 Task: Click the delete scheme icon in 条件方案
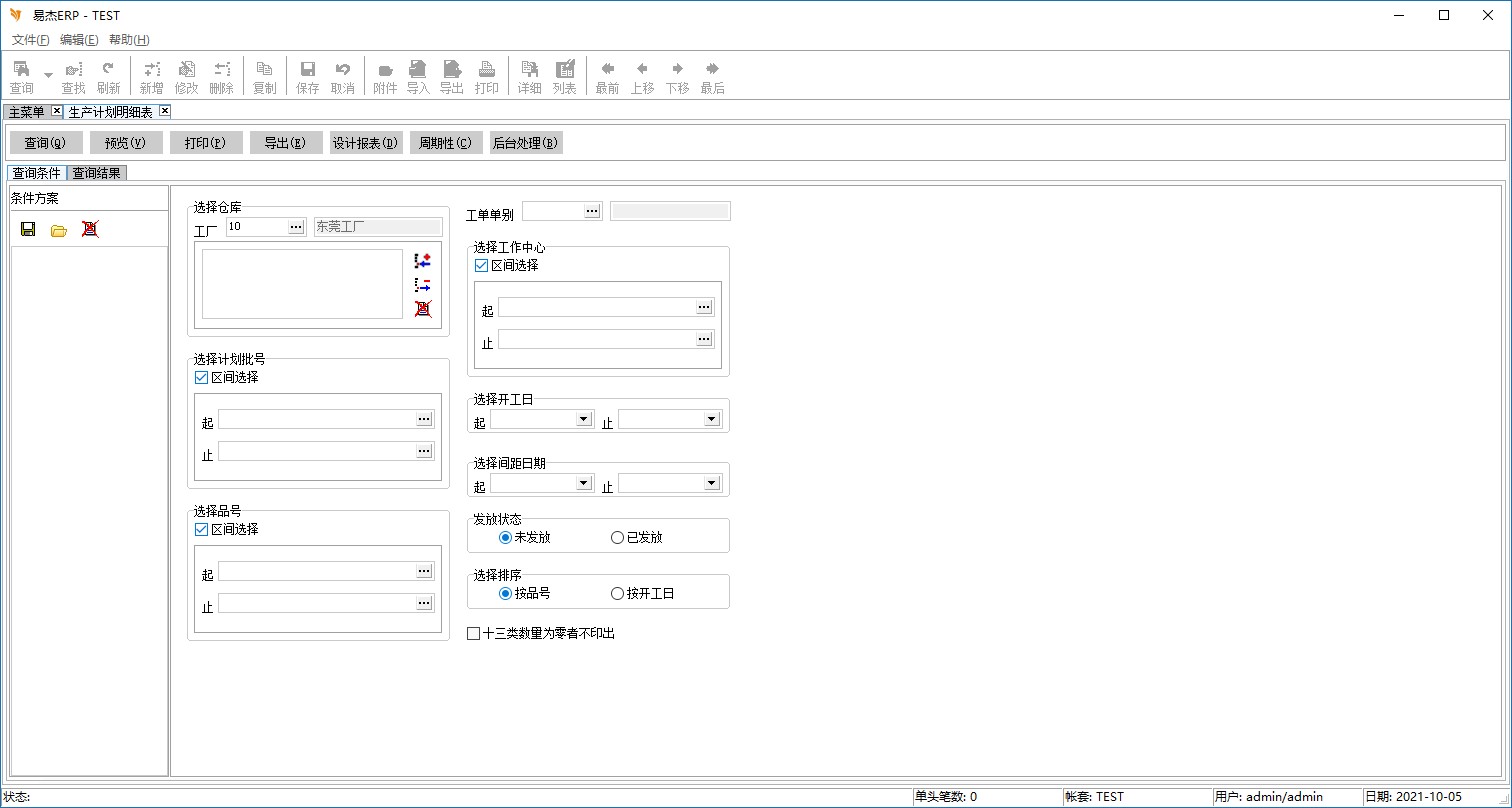point(90,229)
